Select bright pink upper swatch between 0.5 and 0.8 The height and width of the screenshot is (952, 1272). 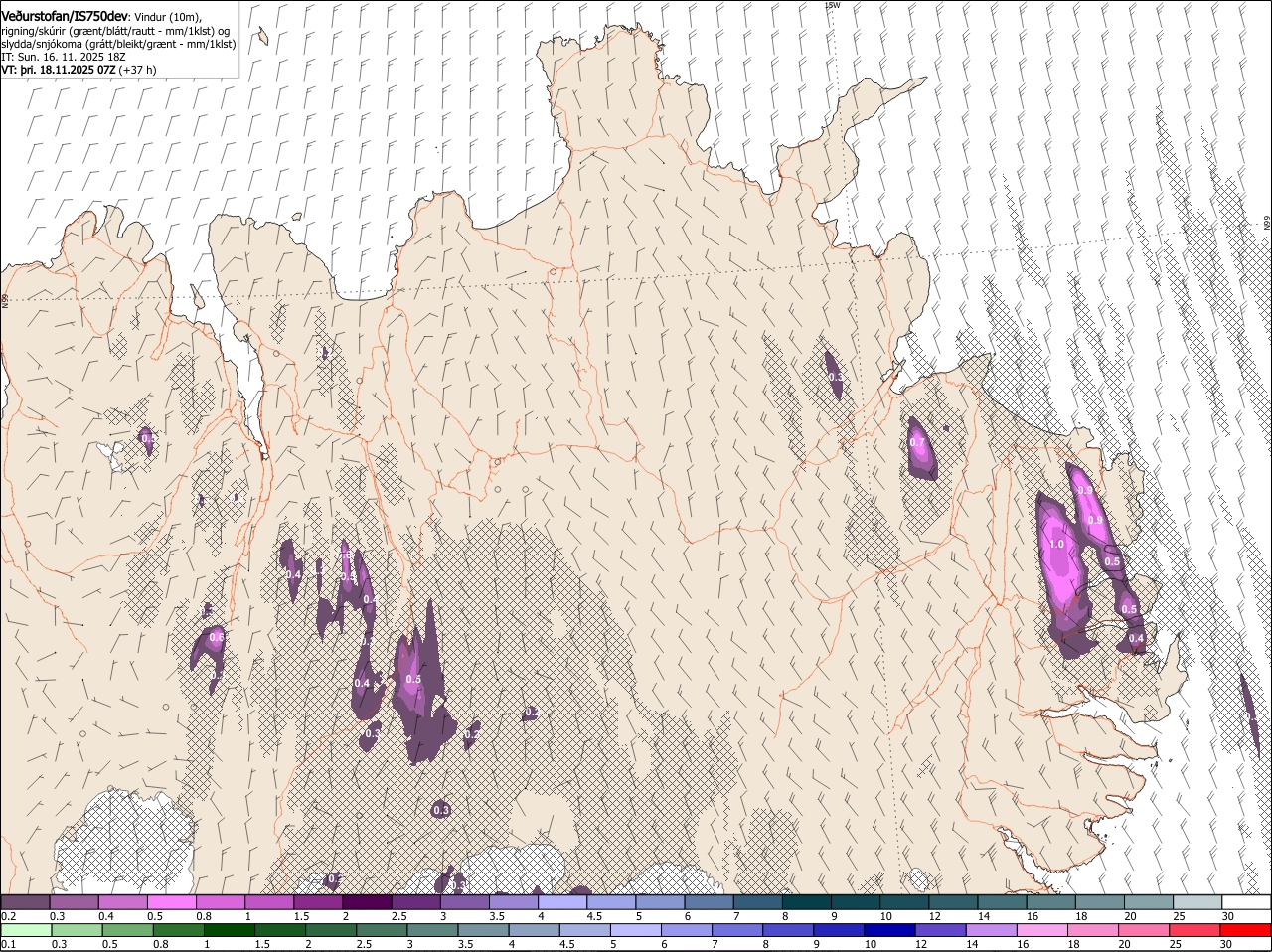[171, 902]
